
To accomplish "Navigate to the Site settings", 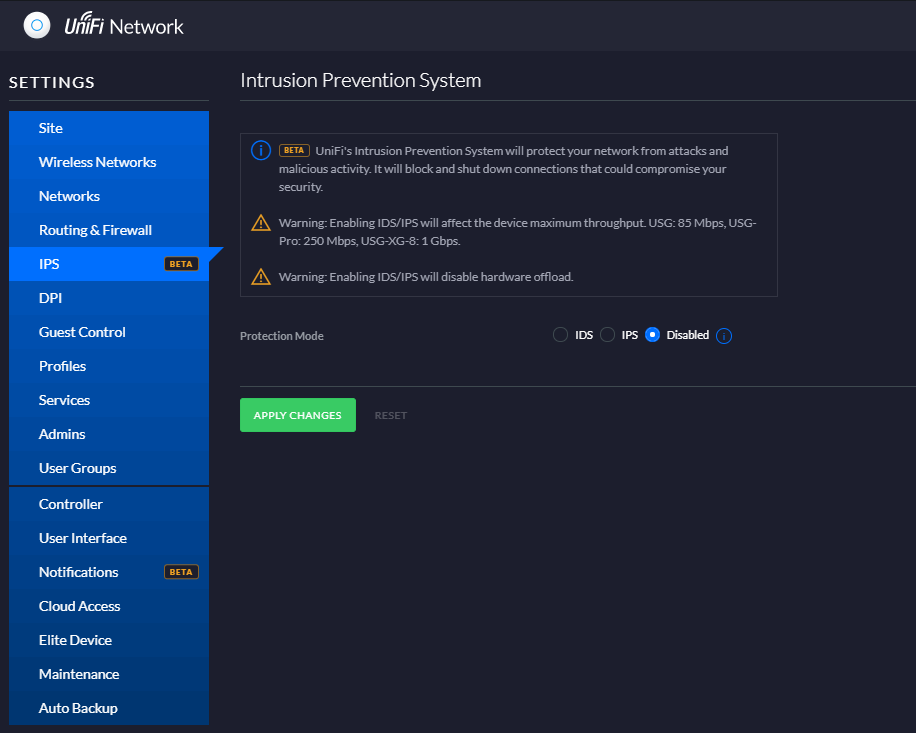I will (51, 128).
